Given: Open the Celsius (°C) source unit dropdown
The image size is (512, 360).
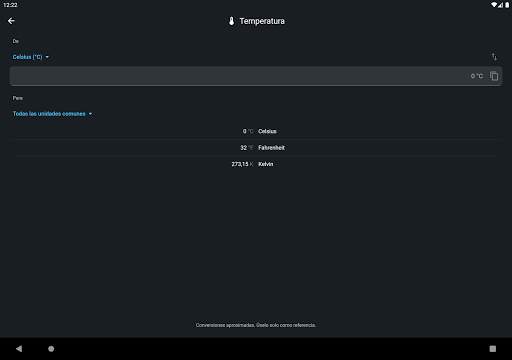Looking at the screenshot, I should point(31,57).
